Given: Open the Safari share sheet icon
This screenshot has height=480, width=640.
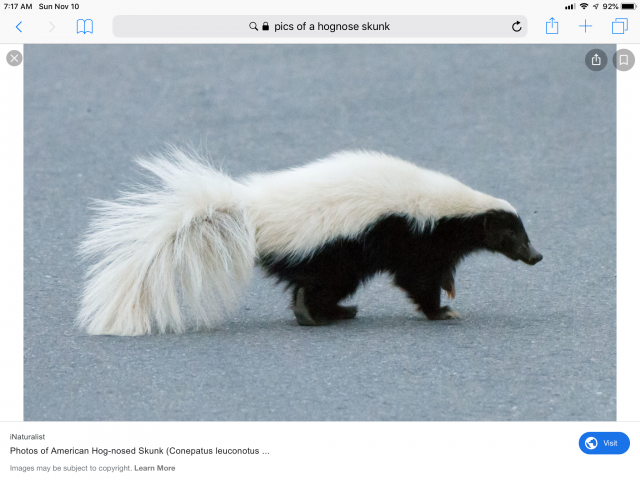Looking at the screenshot, I should (552, 26).
